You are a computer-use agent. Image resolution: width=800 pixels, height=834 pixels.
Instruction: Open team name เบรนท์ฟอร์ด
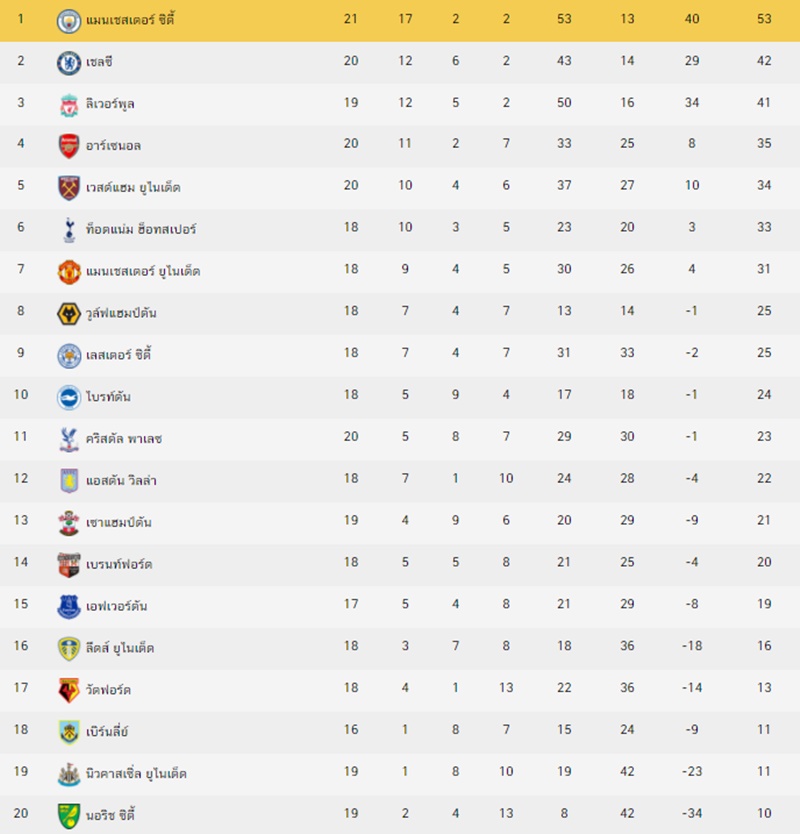pos(119,564)
